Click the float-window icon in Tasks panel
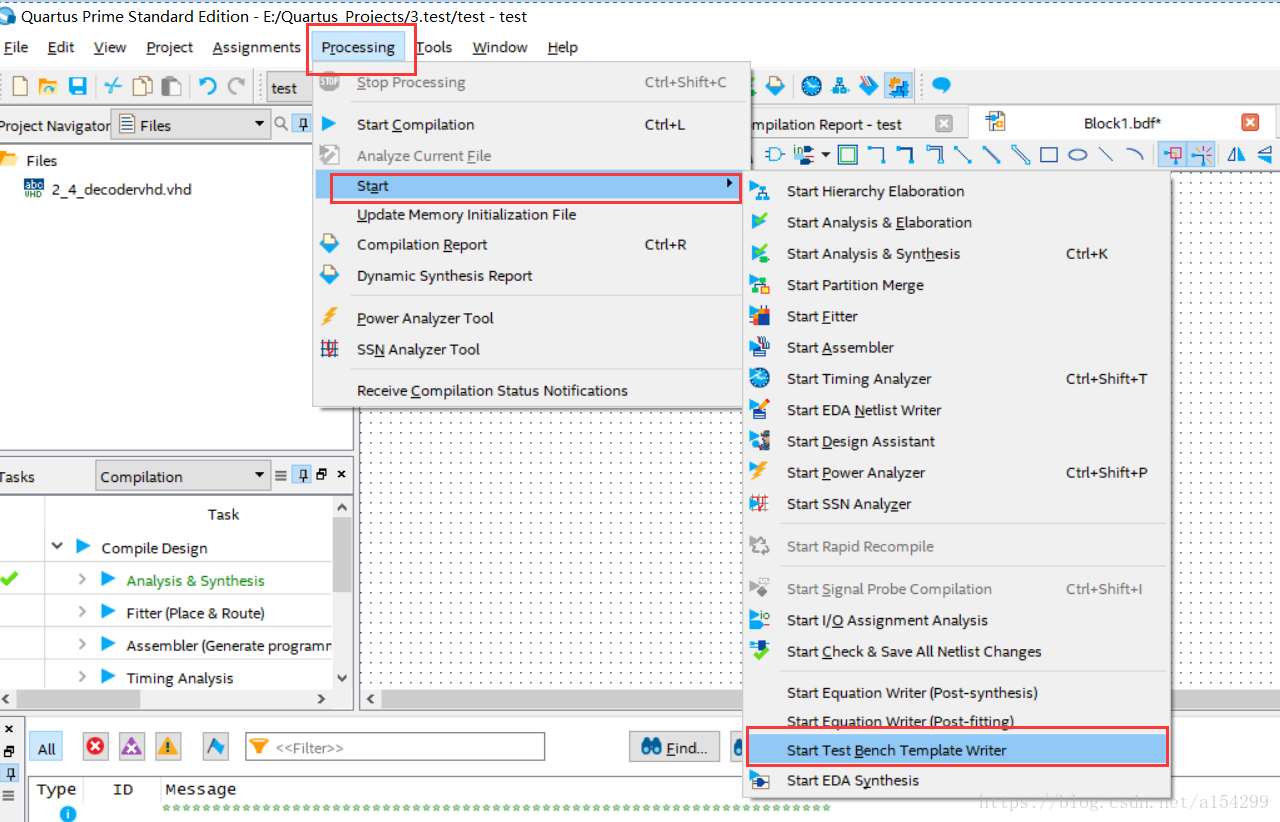This screenshot has height=822, width=1280. click(x=321, y=475)
